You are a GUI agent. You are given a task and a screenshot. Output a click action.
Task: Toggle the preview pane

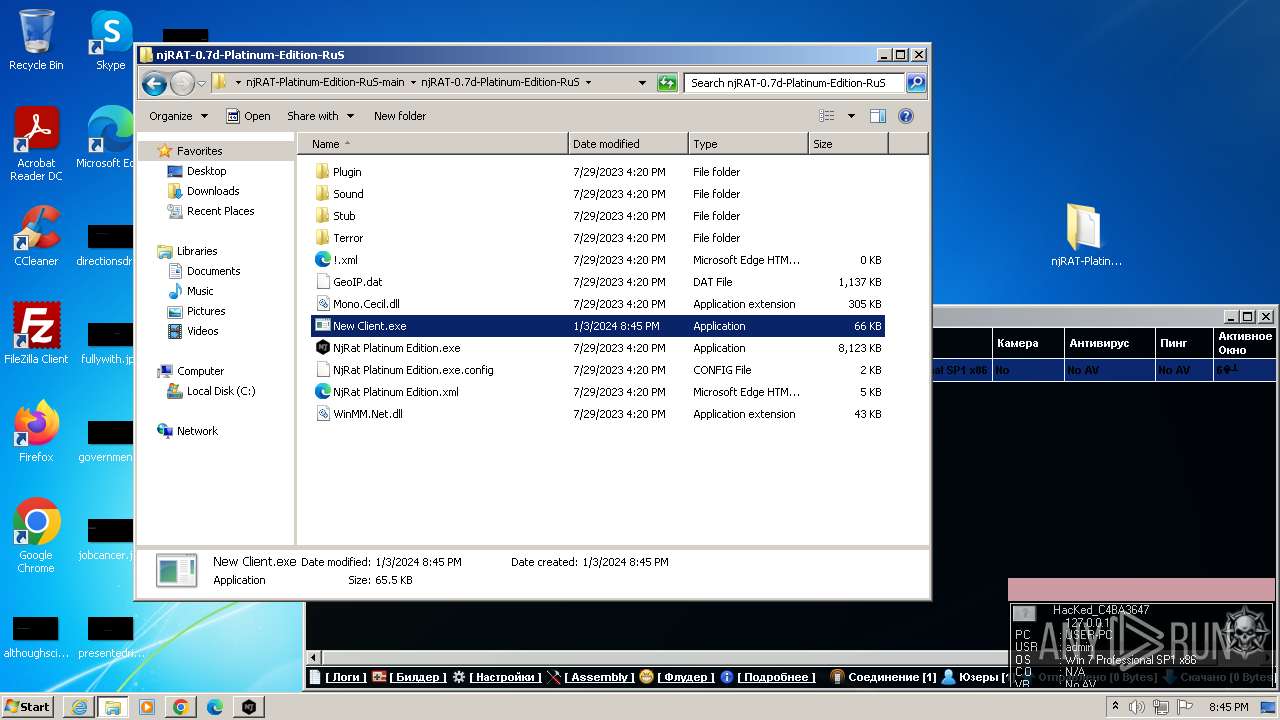pyautogui.click(x=877, y=116)
